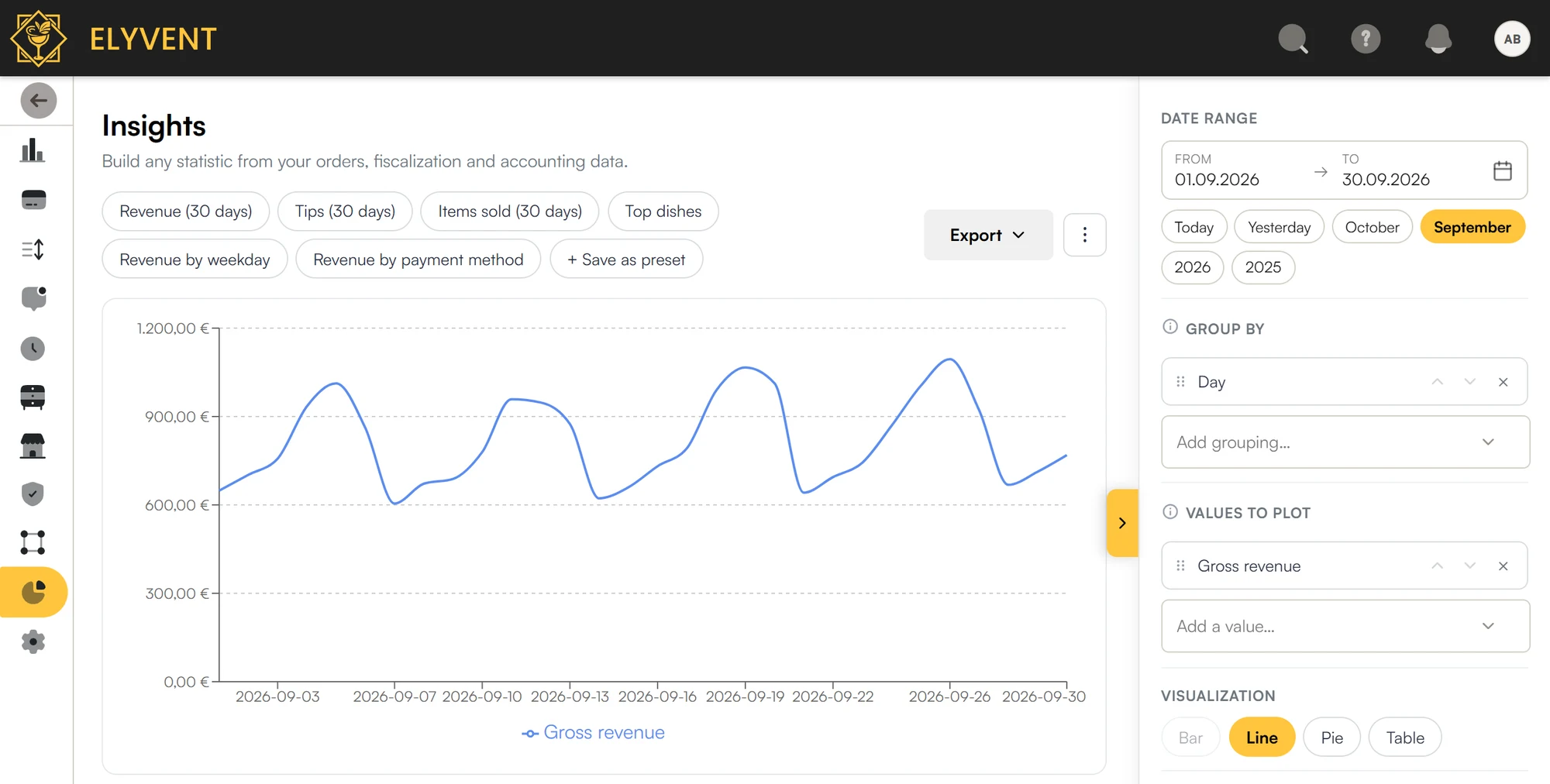Viewport: 1550px width, 784px height.
Task: Load the Revenue by payment method preset
Action: [418, 260]
